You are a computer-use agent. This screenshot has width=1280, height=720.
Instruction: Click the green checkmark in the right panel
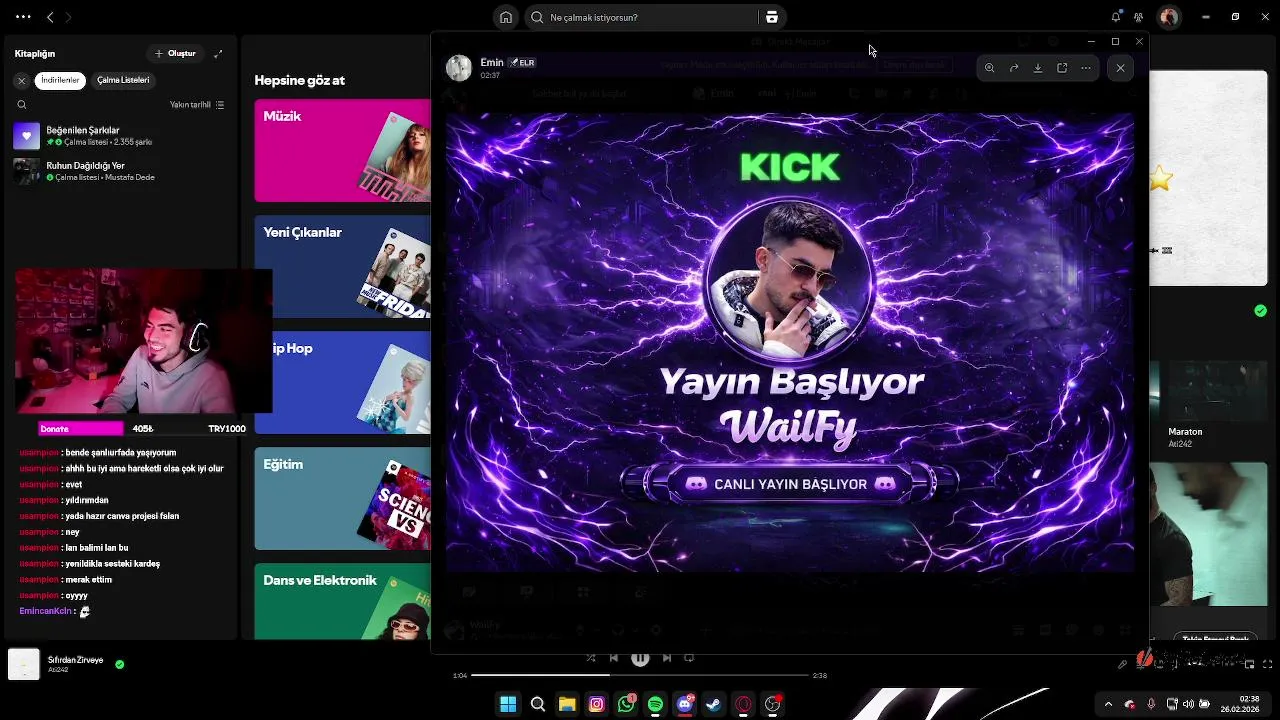[1260, 311]
